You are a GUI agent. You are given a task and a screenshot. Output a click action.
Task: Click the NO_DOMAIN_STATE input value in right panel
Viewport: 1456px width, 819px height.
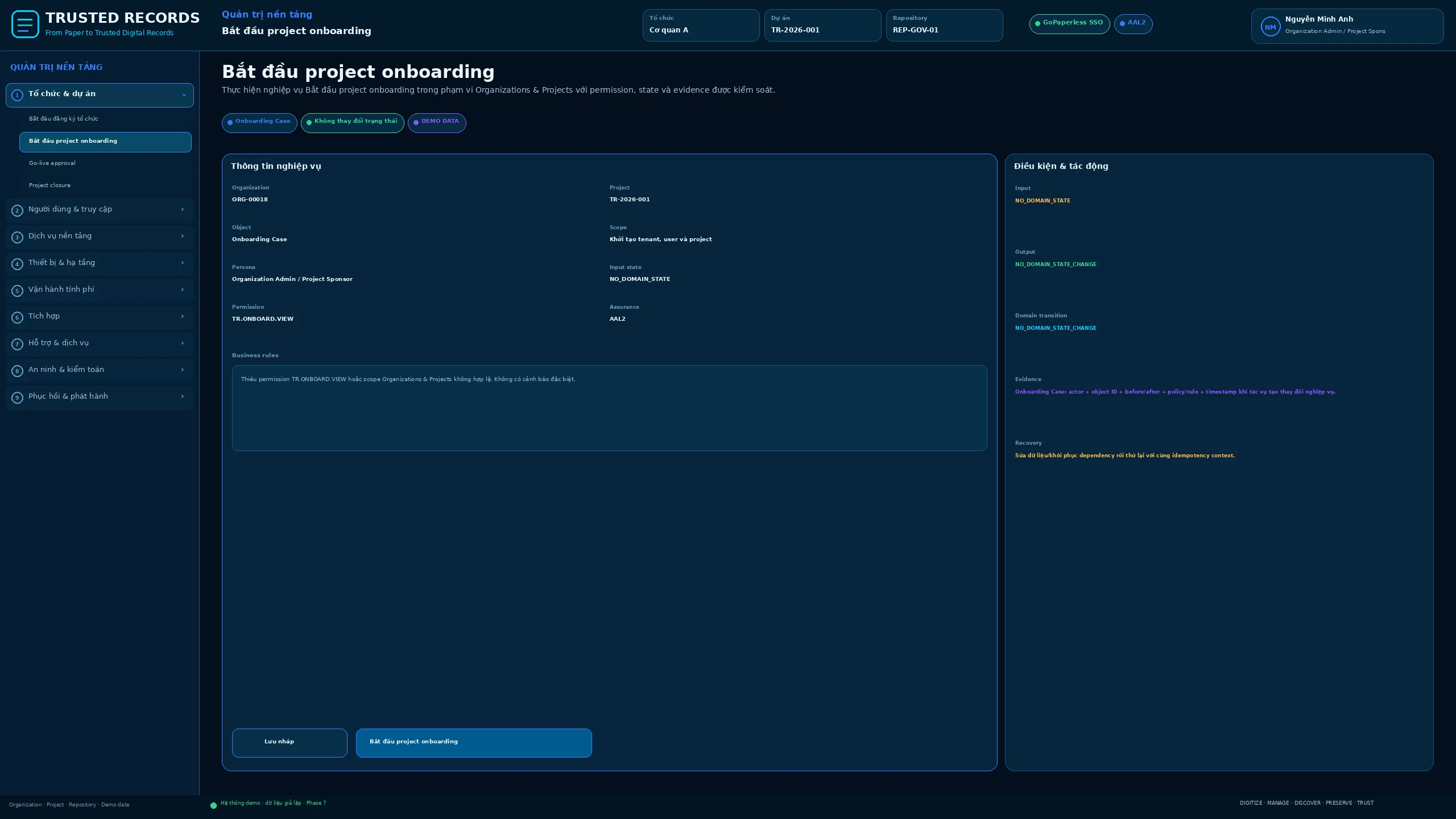[x=1043, y=201]
